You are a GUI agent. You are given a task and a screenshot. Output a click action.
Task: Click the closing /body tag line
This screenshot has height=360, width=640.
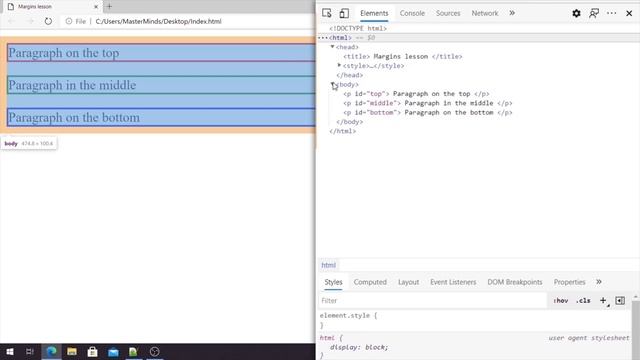point(349,122)
